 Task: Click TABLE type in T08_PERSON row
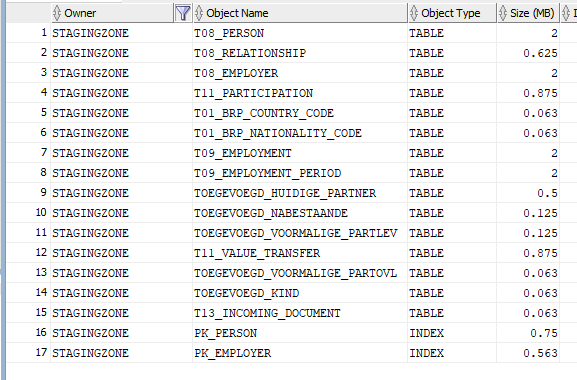pos(452,33)
